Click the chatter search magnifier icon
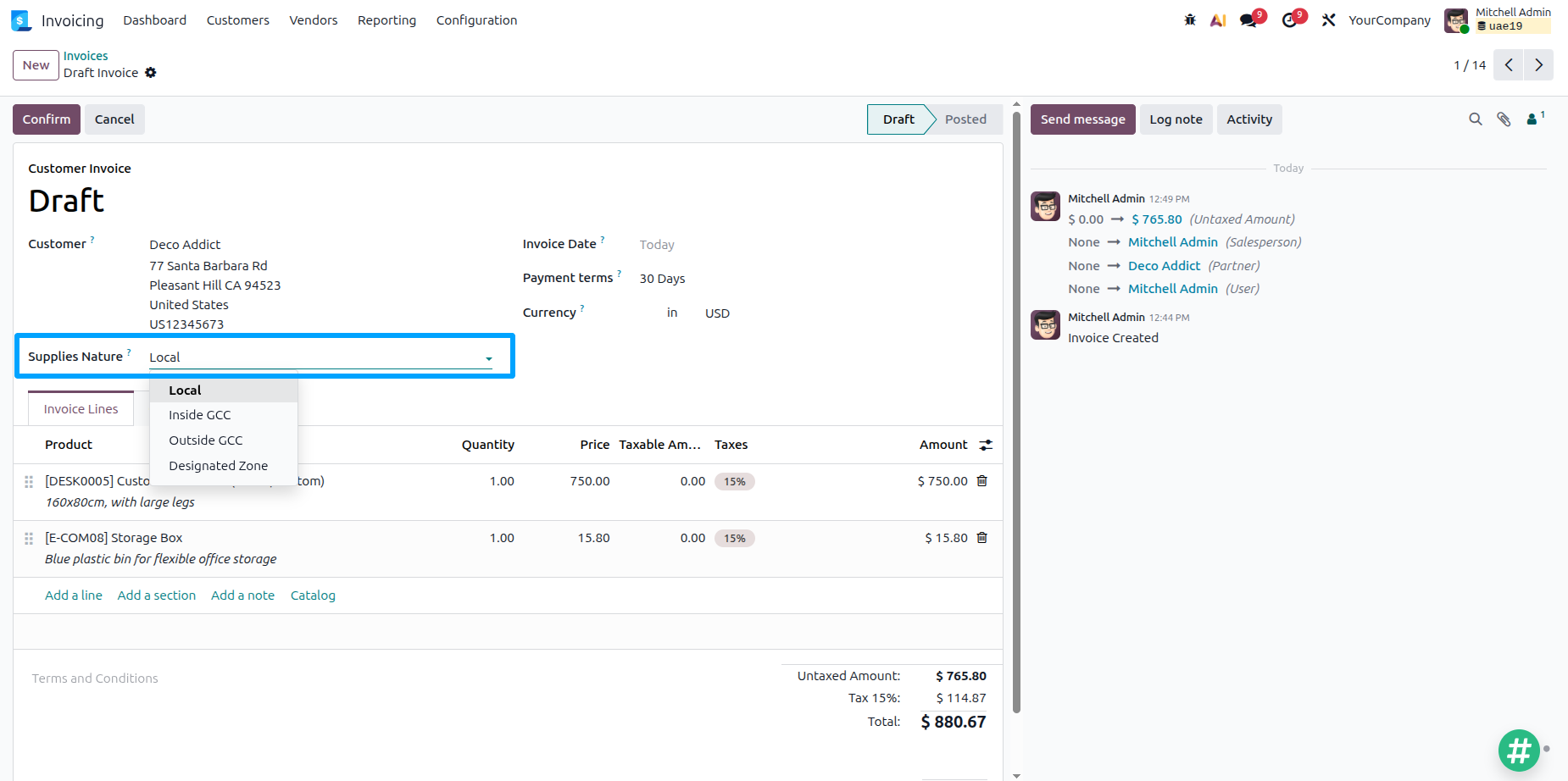This screenshot has width=1568, height=781. point(1476,119)
